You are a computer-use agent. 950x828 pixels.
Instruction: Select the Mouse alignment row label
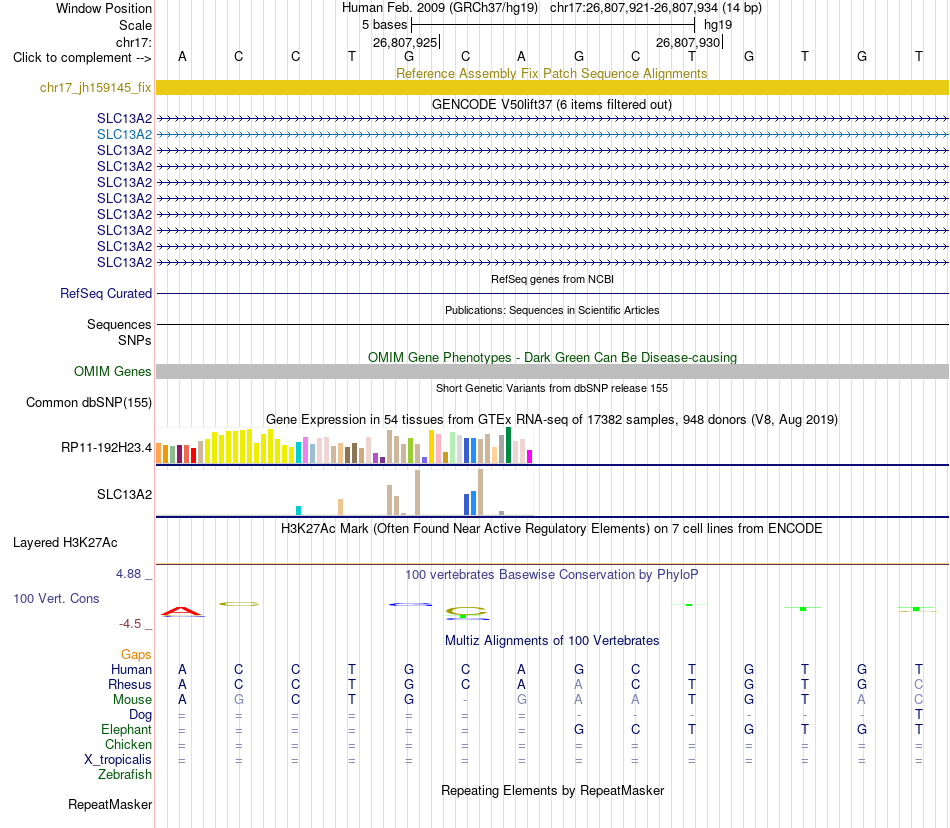tap(132, 700)
